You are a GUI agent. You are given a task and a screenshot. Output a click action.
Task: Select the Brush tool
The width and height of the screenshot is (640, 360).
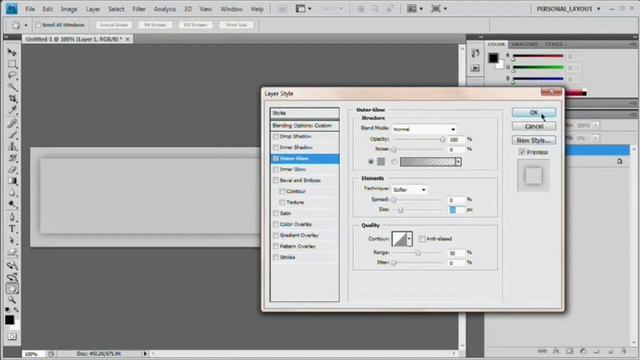[x=12, y=135]
